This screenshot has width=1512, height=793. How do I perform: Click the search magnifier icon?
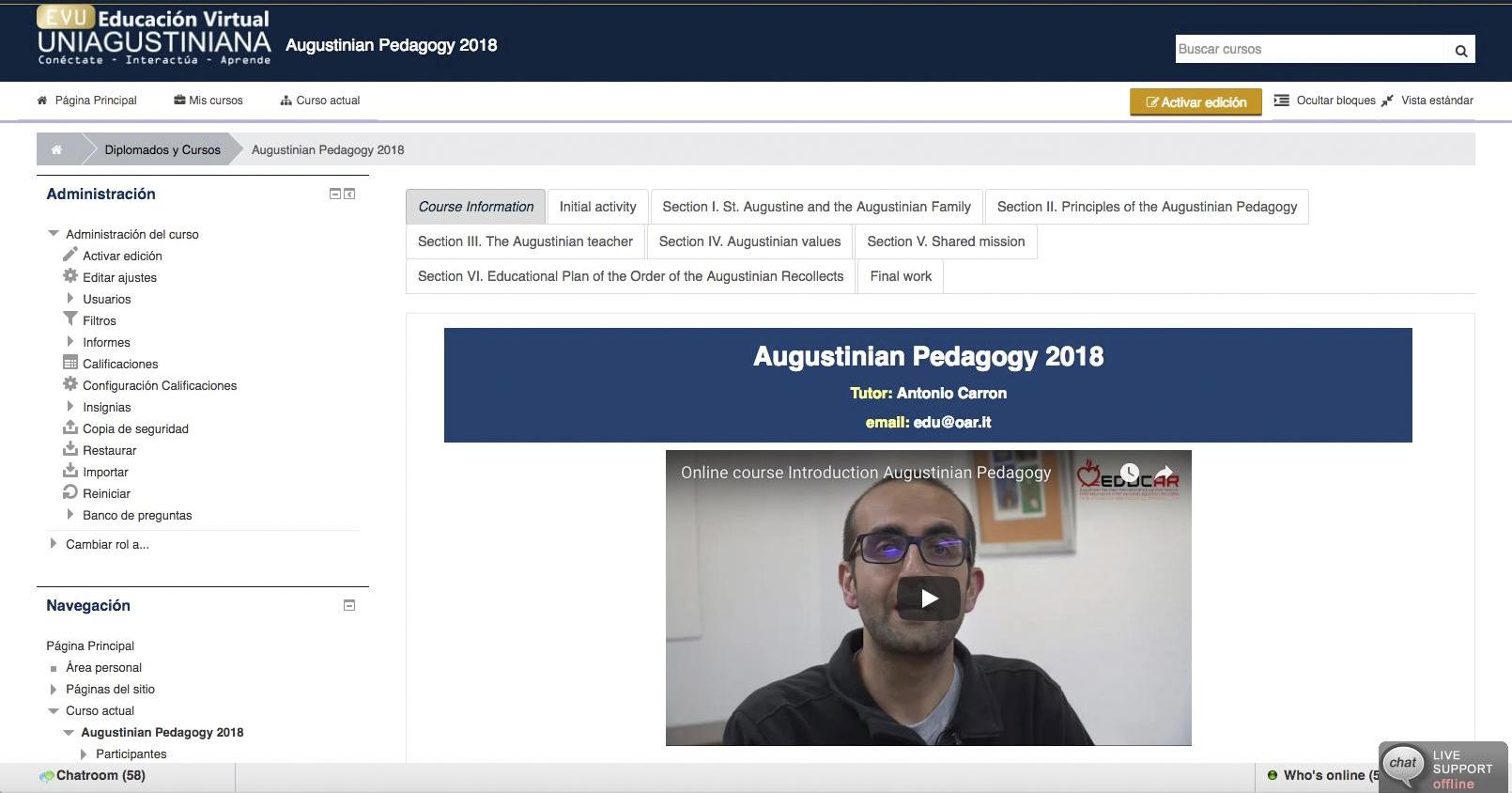(x=1460, y=51)
